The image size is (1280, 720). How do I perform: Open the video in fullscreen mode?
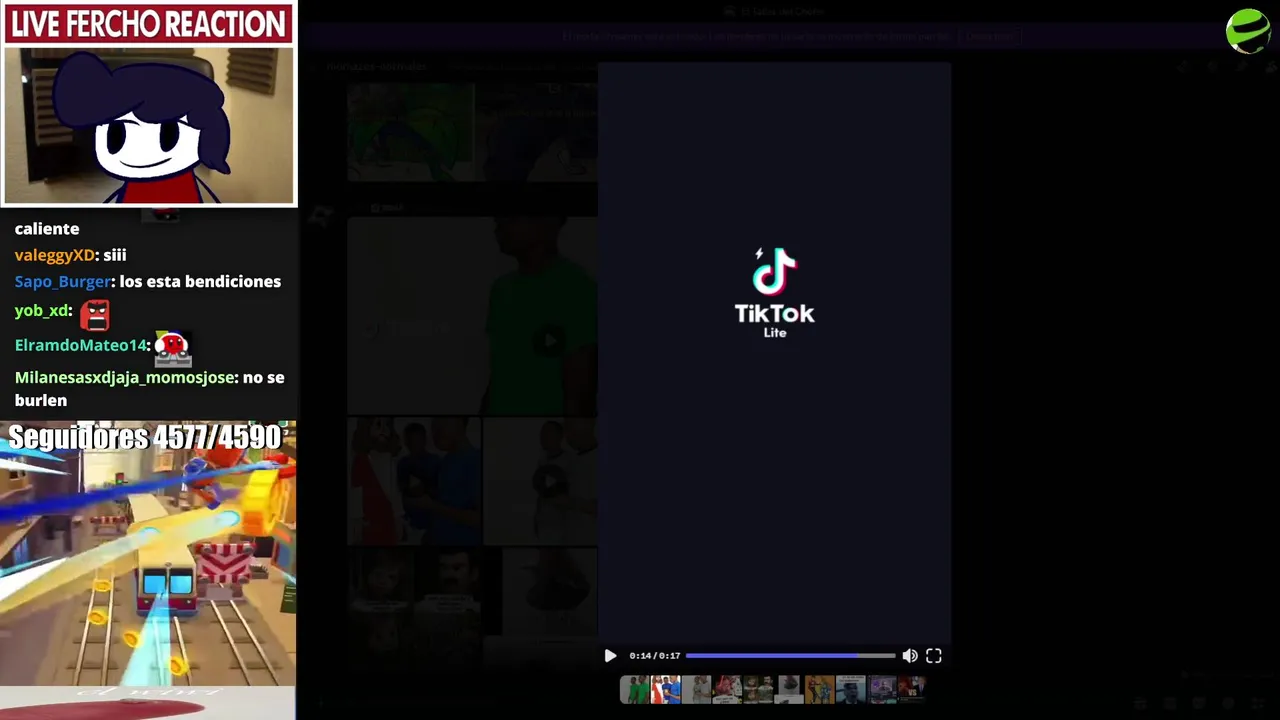tap(934, 656)
